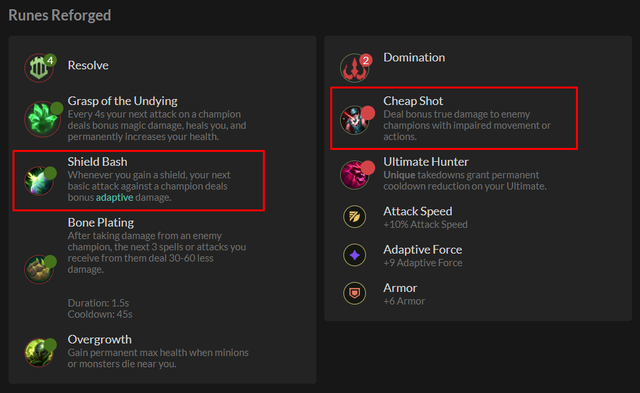640x393 pixels.
Task: Click the 'Duration: 1.5s' text
Action: click(x=98, y=303)
